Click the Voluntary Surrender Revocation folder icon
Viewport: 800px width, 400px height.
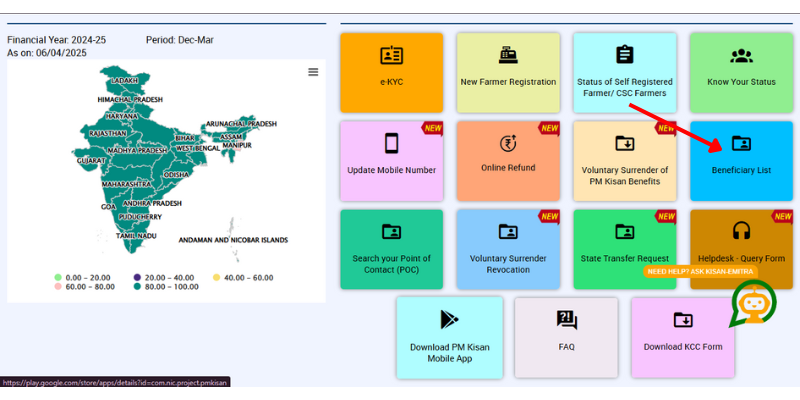point(508,232)
